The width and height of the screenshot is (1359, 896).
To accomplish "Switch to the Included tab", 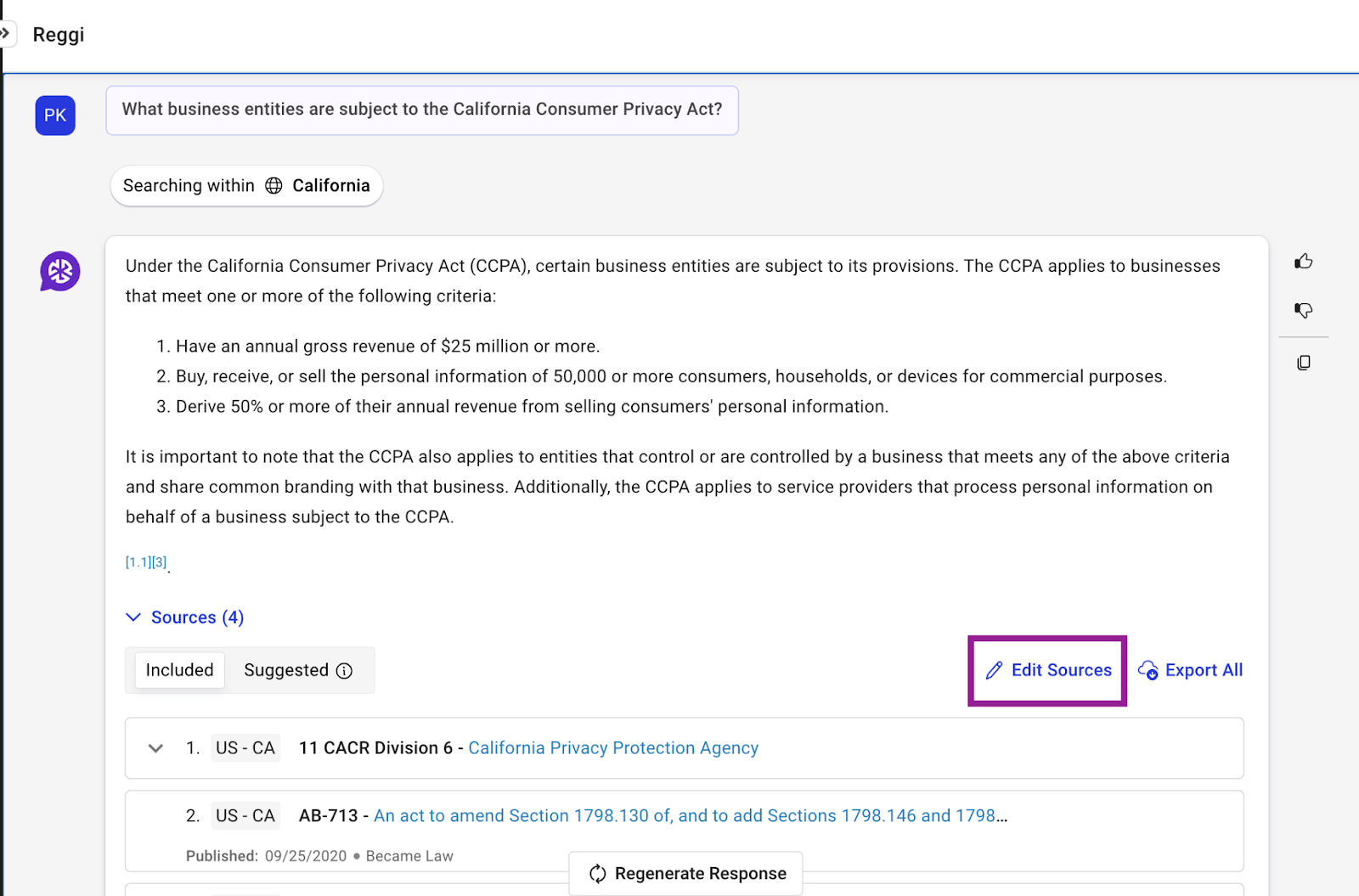I will tap(179, 670).
